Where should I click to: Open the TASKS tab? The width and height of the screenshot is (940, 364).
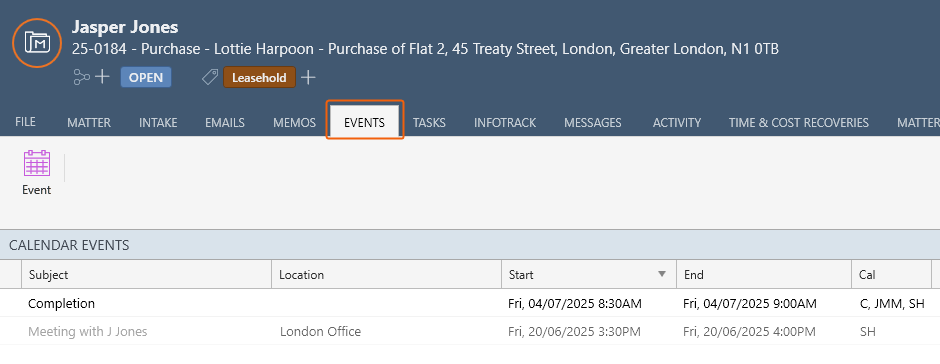point(429,123)
